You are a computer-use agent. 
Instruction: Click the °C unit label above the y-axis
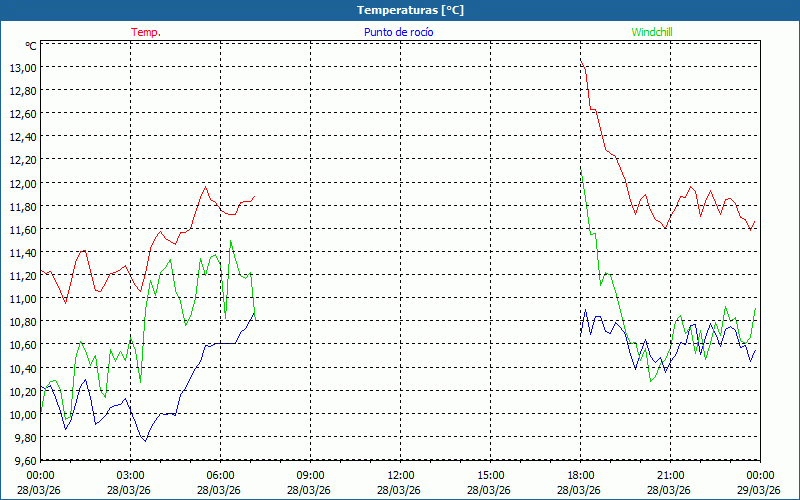pyautogui.click(x=30, y=46)
